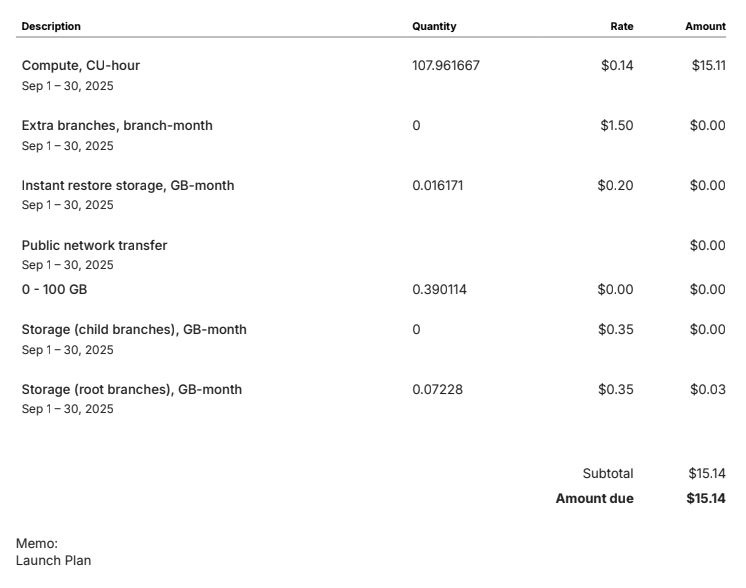Click the Launch Plan memo text
Screen dimensions: 746x588
tap(53, 561)
